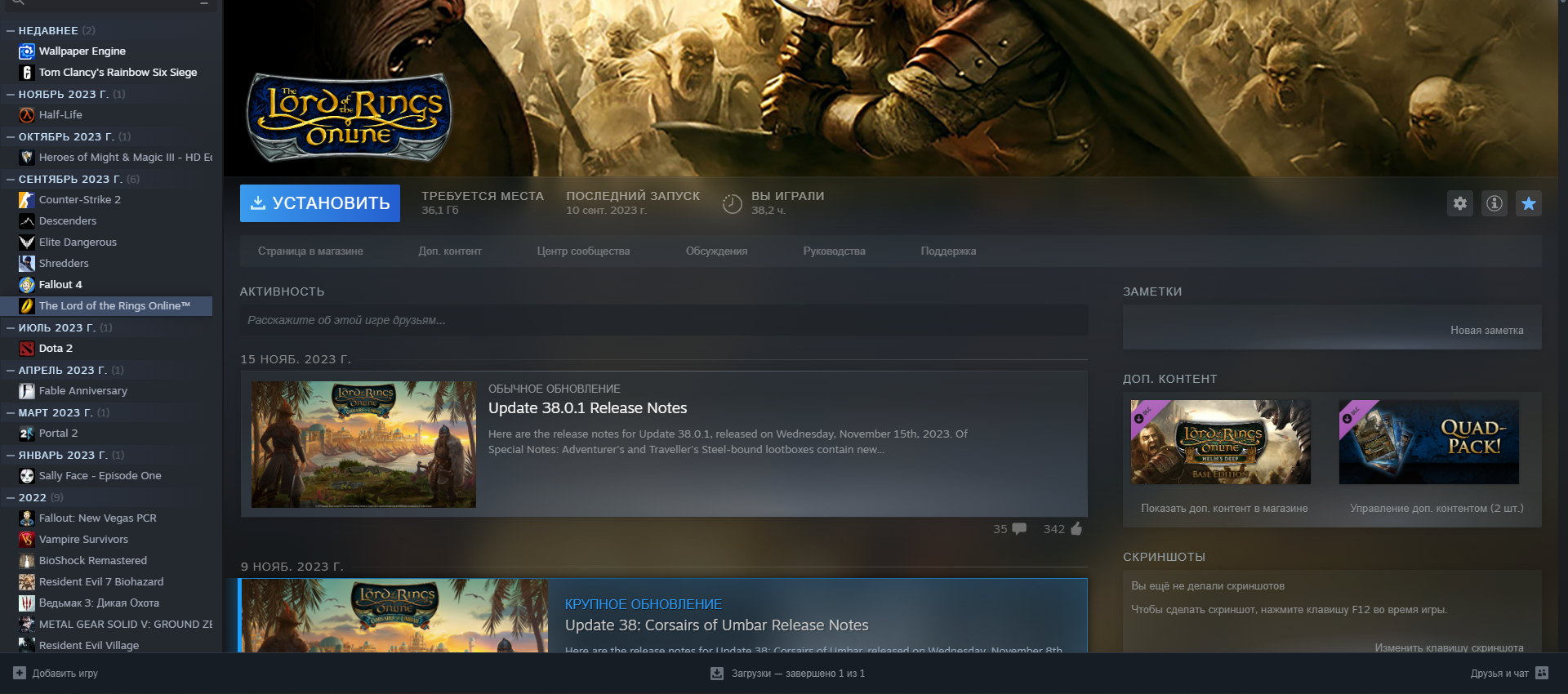1568x694 pixels.
Task: Click the Ведьмак 3 game icon
Action: pos(27,603)
